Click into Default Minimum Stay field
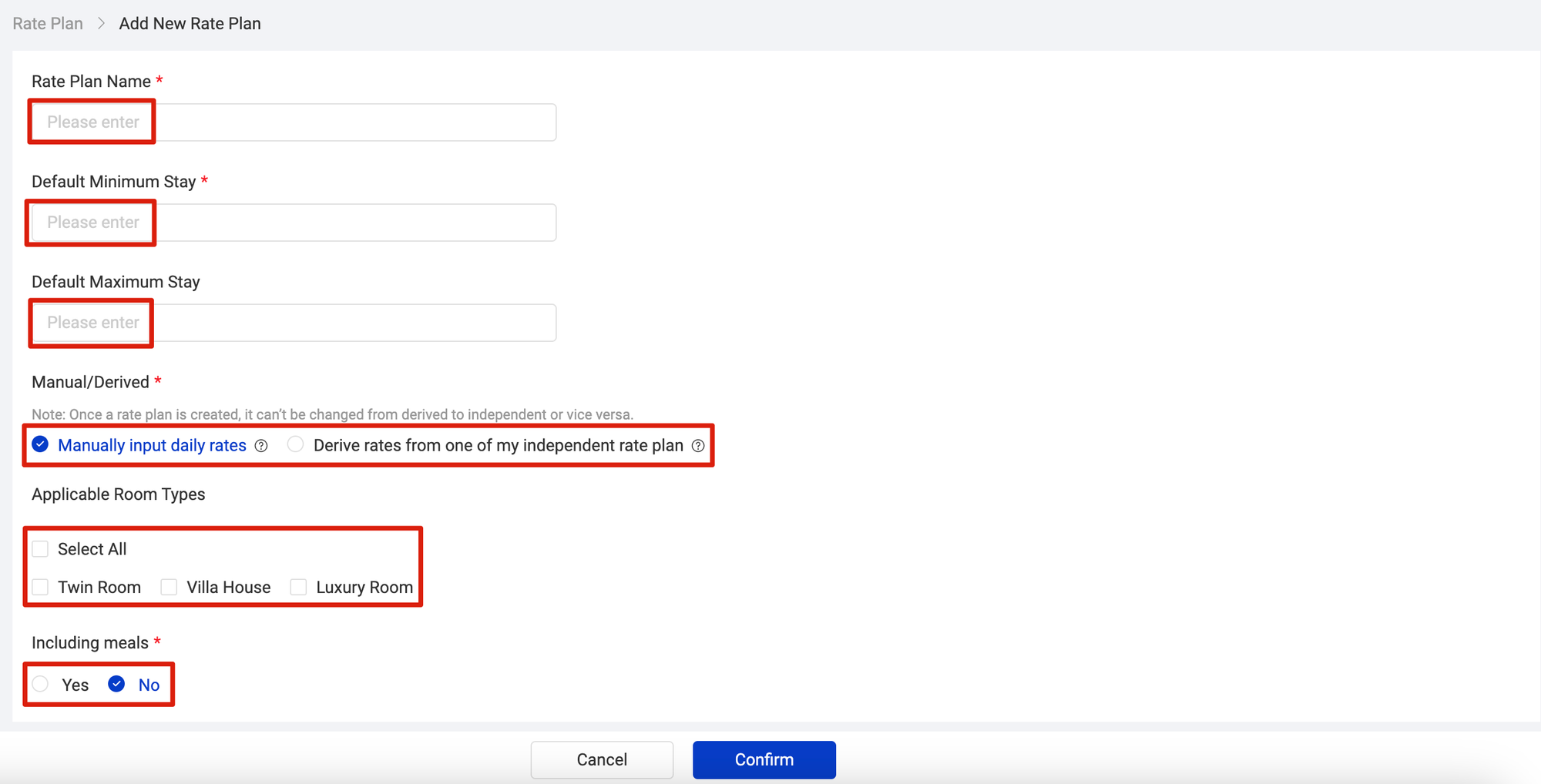 293,223
